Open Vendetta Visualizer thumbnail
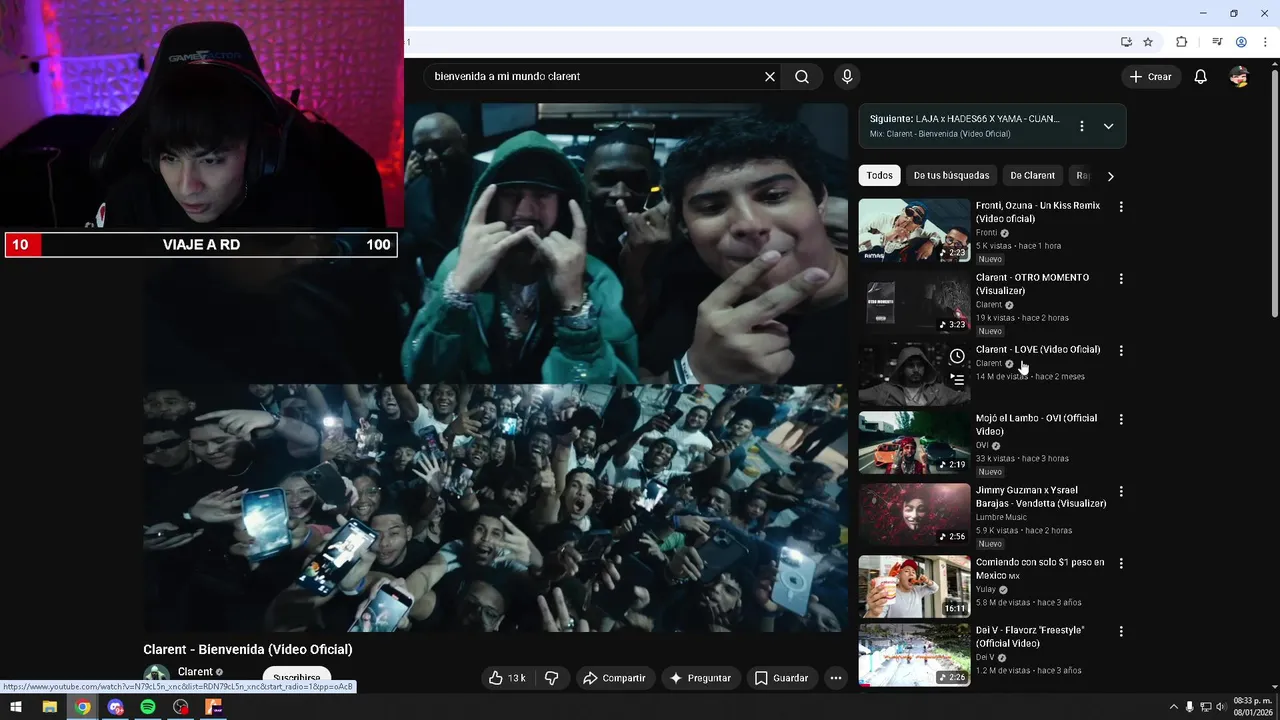 (x=914, y=515)
